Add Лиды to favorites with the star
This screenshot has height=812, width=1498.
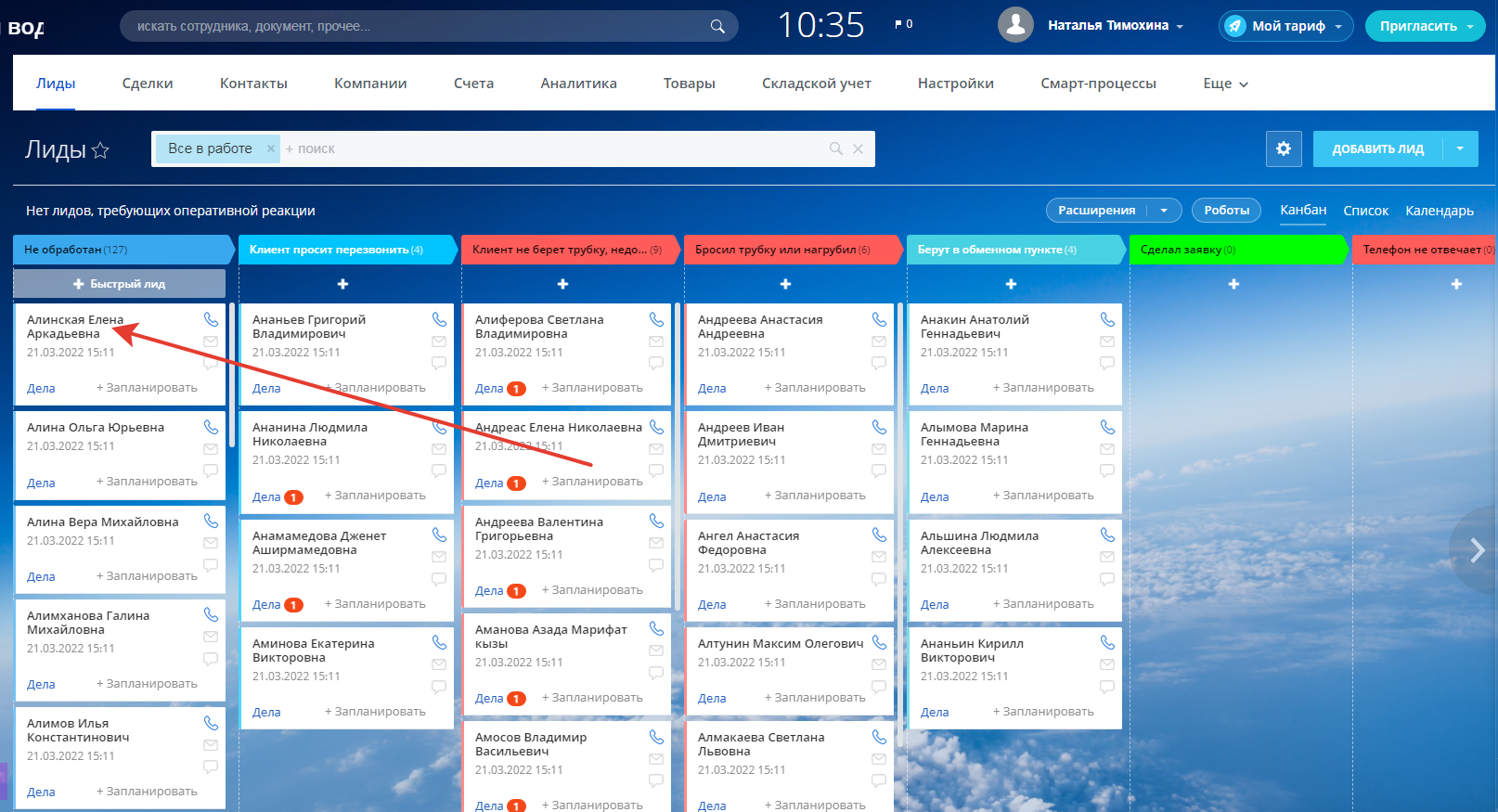(x=100, y=150)
